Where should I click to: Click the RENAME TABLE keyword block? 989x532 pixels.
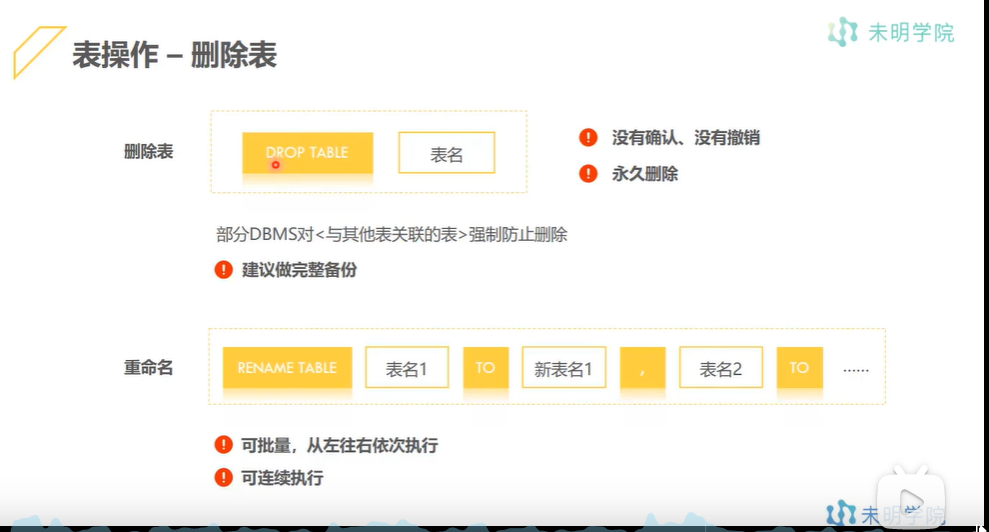[287, 367]
